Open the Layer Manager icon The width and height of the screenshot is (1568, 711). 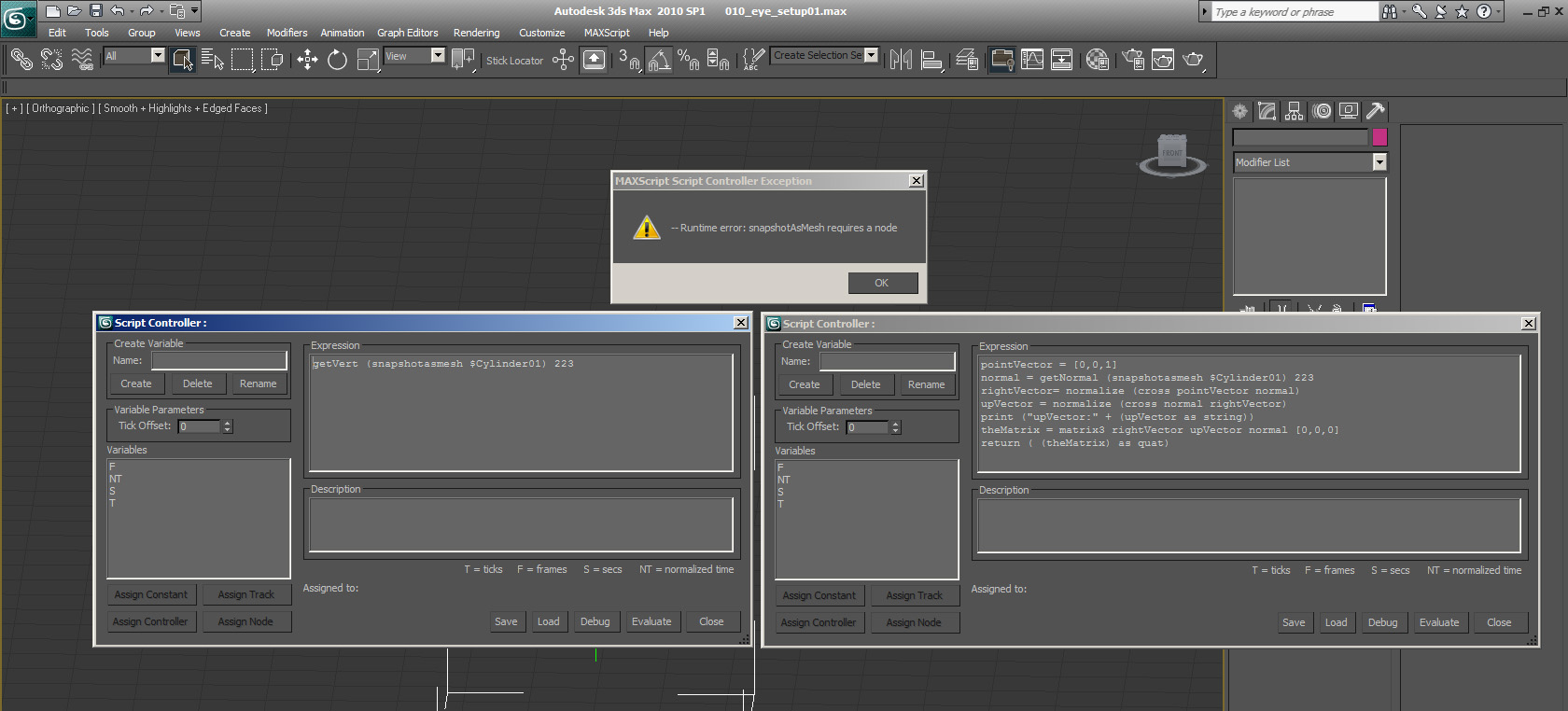click(x=967, y=60)
